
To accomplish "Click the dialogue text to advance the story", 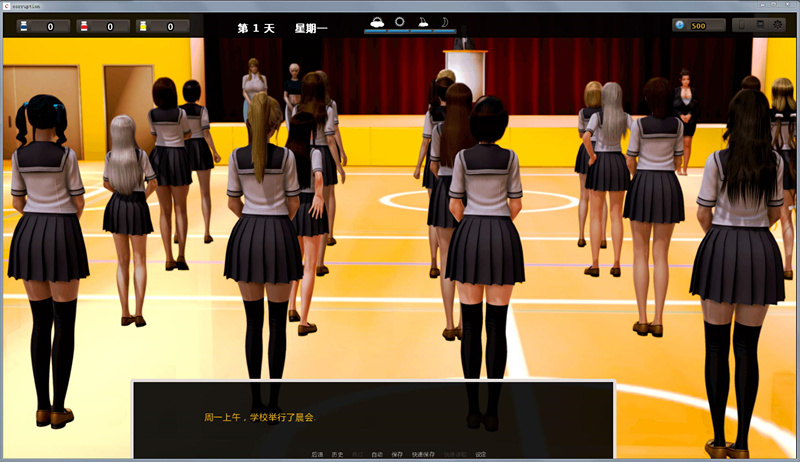I will pyautogui.click(x=372, y=416).
